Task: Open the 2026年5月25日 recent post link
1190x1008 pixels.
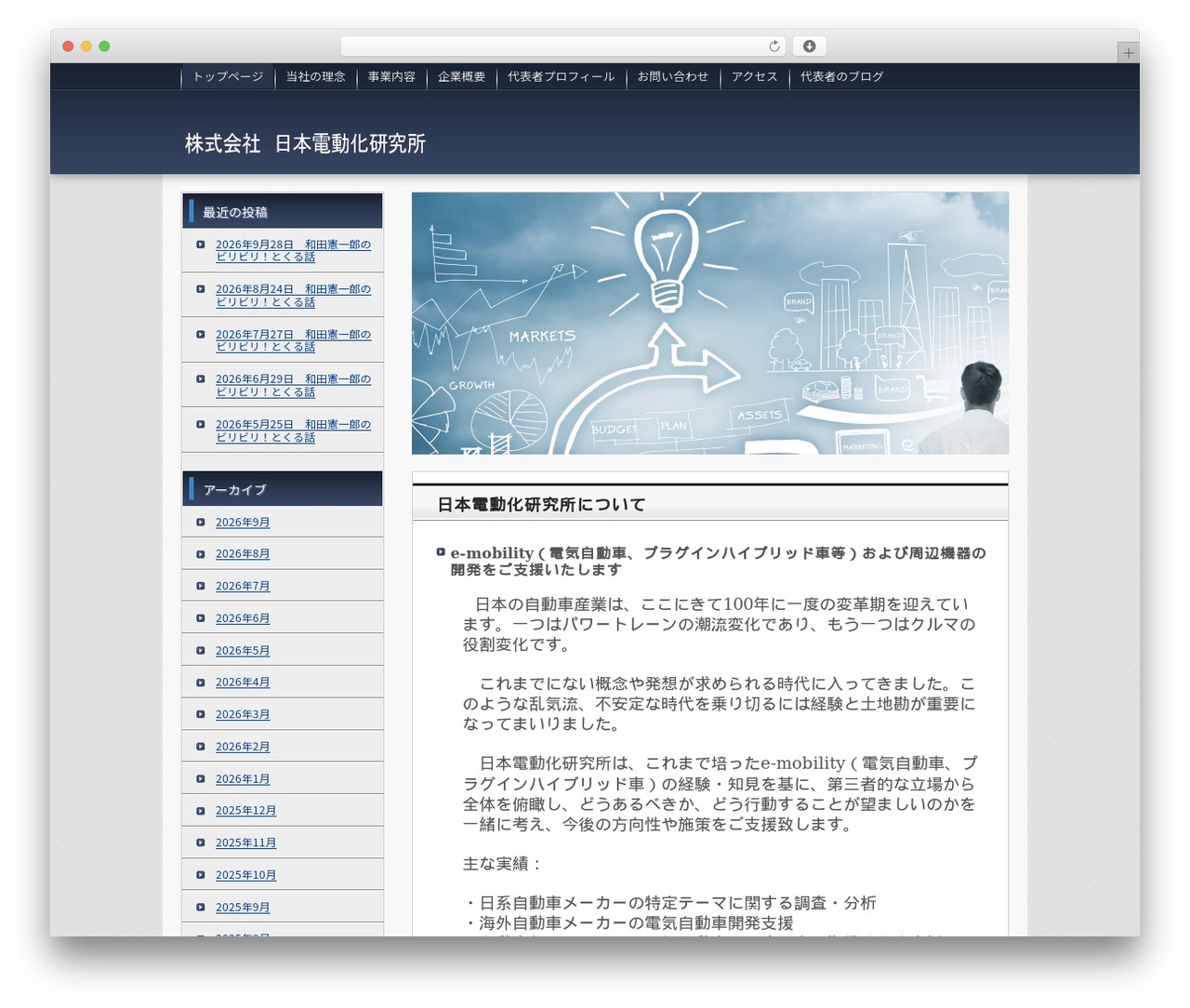Action: pos(293,431)
